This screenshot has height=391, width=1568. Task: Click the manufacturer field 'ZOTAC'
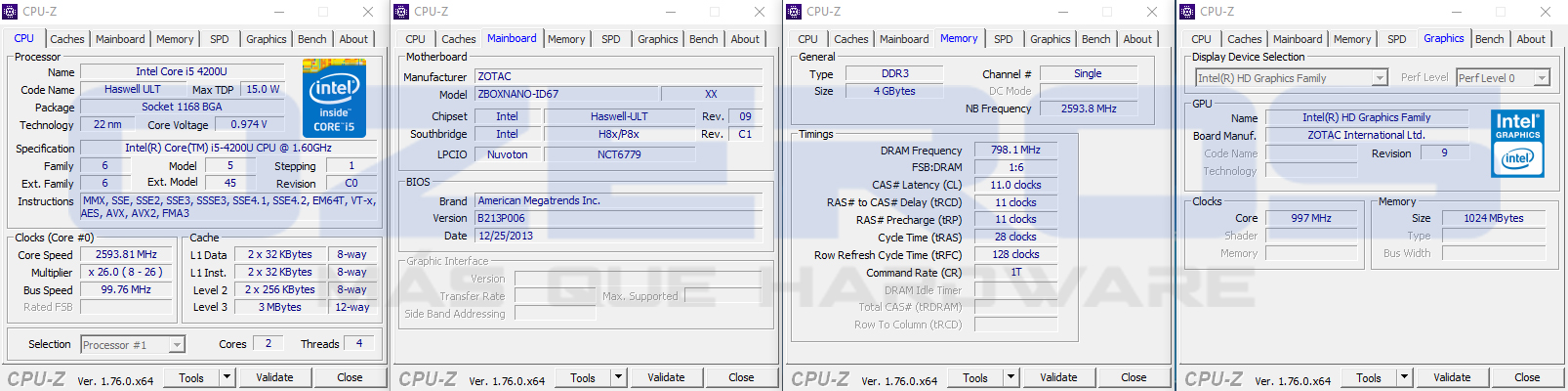pyautogui.click(x=618, y=76)
